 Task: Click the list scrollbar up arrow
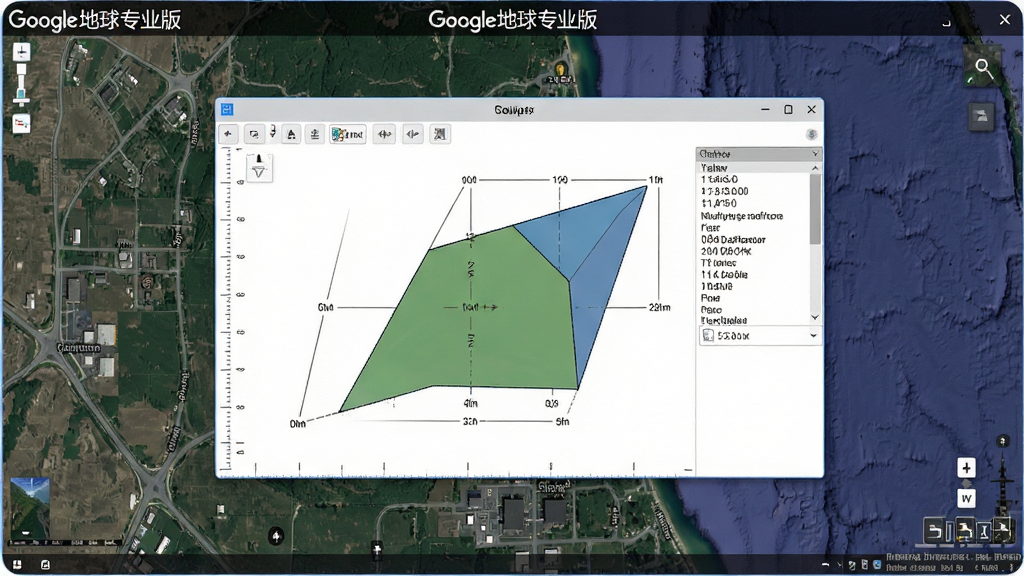click(x=815, y=168)
